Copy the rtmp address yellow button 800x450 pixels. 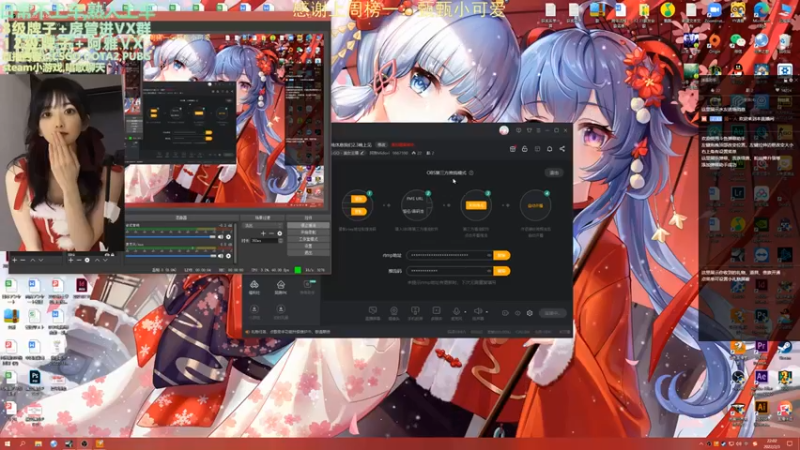coord(502,255)
